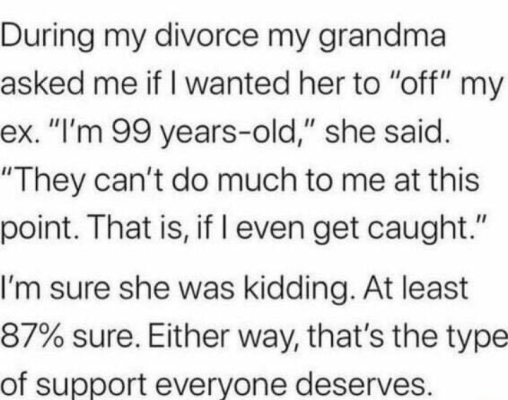Click the word "grandma" in the first line
This screenshot has height=400, width=508.
[x=382, y=37]
